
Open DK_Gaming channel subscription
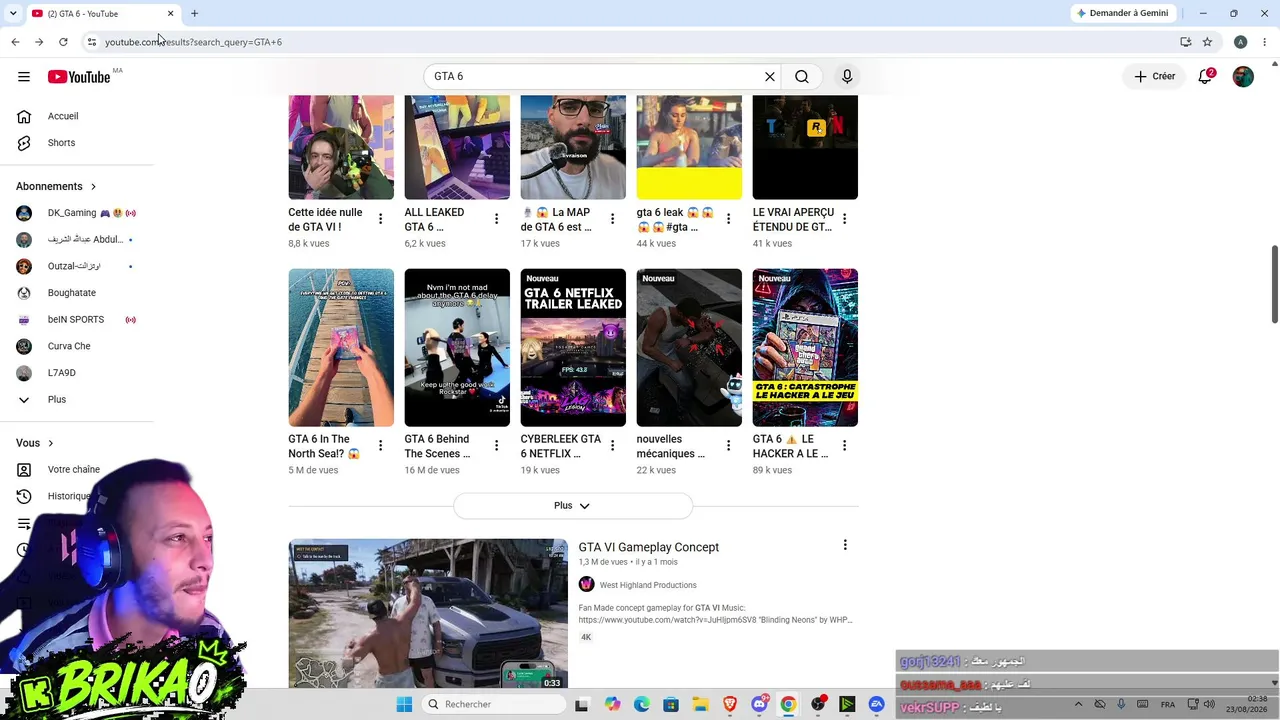pyautogui.click(x=77, y=213)
